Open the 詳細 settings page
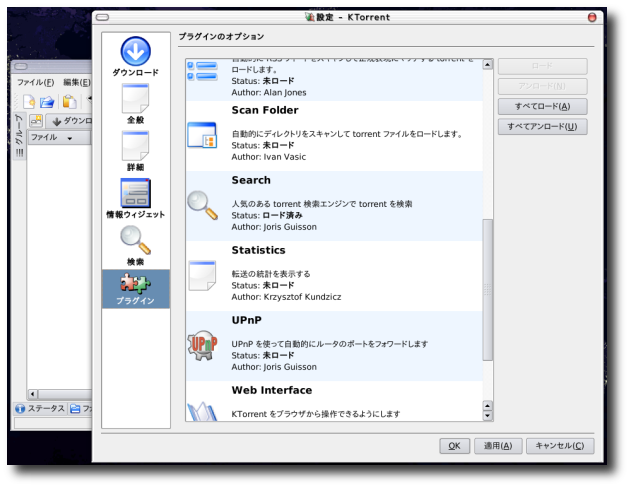Viewport: 630px width, 488px height. pos(135,151)
